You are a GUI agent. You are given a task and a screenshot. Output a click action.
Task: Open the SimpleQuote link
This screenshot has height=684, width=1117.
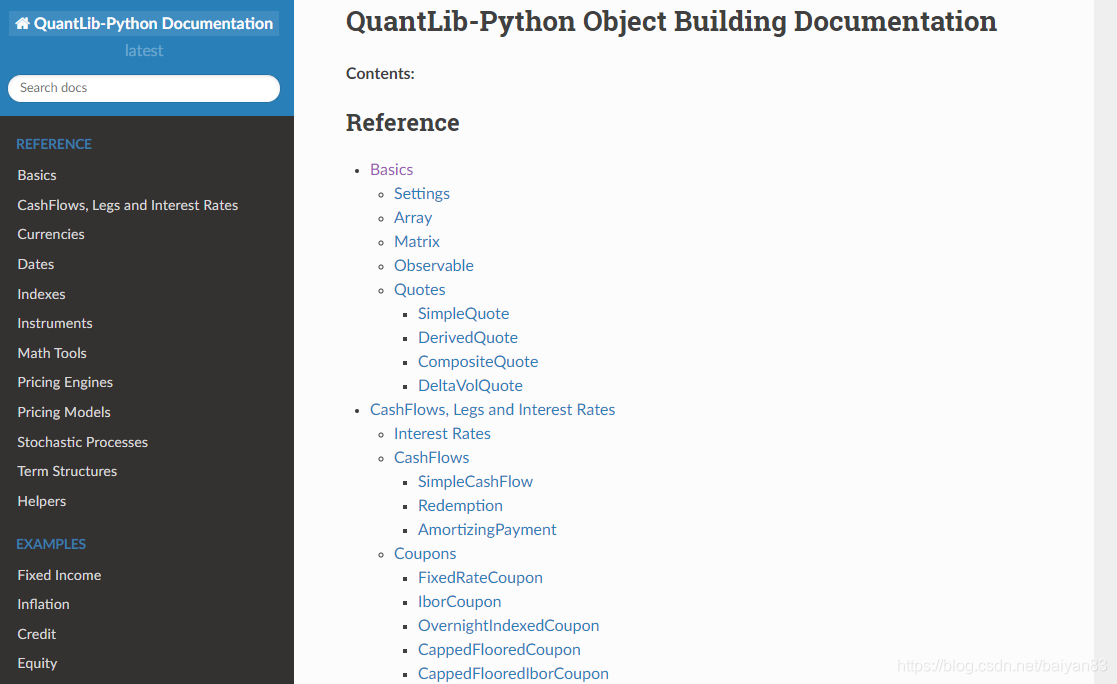tap(464, 314)
